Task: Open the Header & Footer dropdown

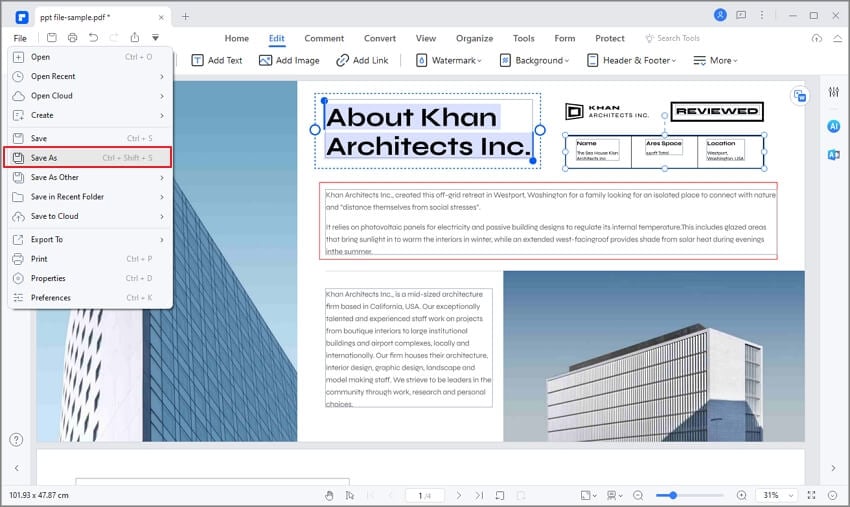Action: point(632,60)
